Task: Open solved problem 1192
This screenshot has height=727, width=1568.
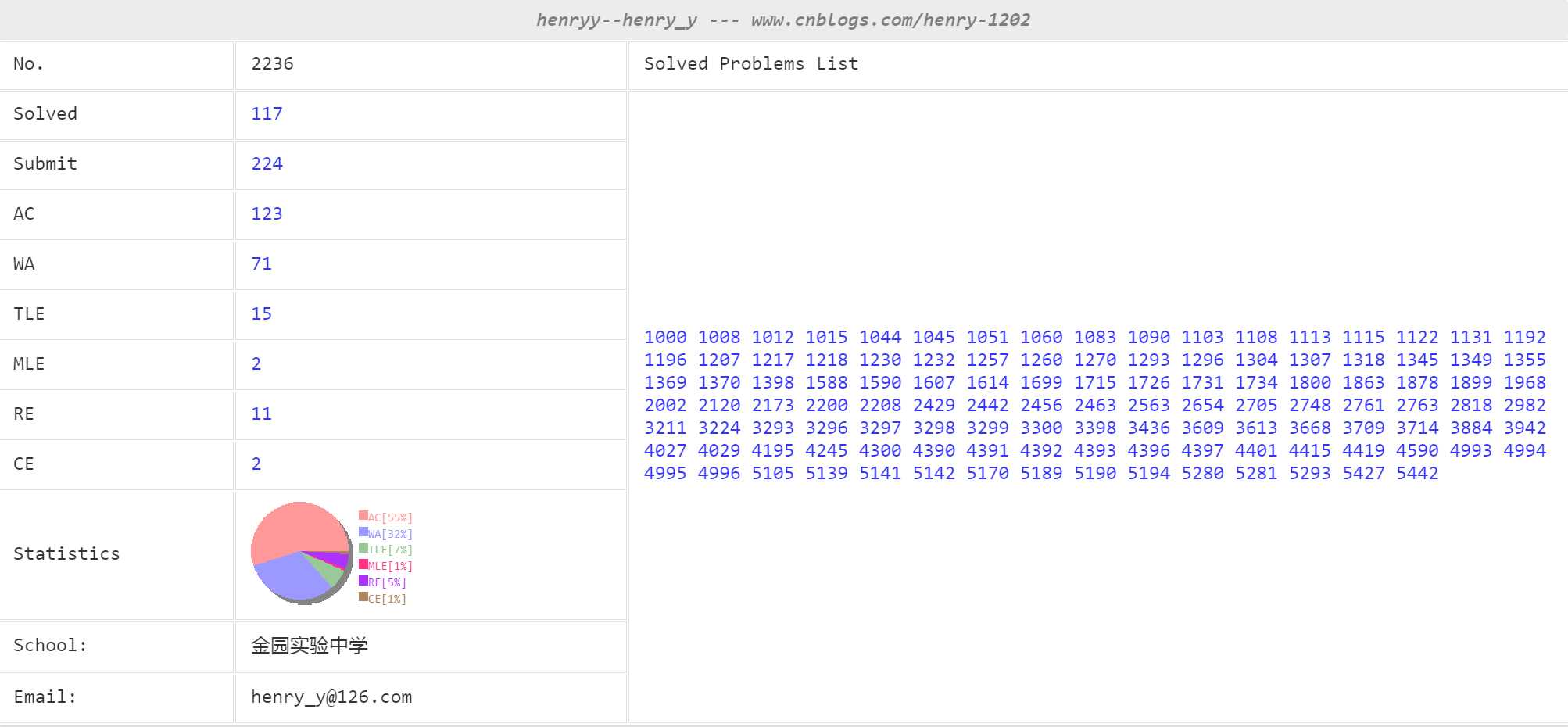Action: [1525, 338]
